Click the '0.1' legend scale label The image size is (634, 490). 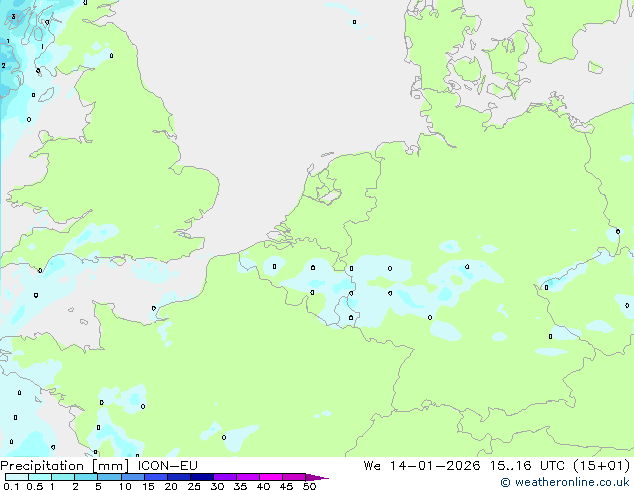pos(11,486)
